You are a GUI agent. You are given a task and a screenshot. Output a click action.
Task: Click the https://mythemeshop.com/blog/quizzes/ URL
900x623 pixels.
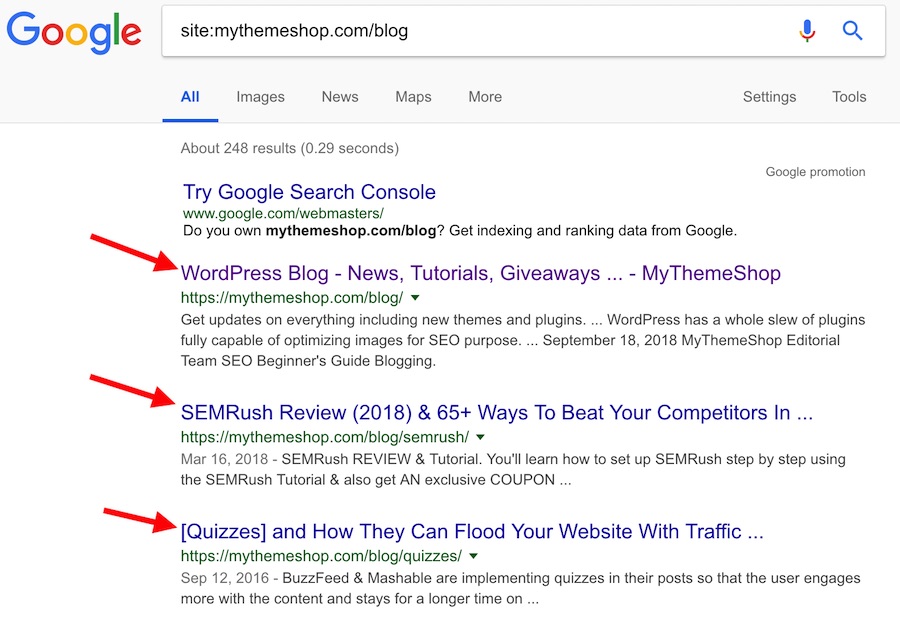point(321,556)
